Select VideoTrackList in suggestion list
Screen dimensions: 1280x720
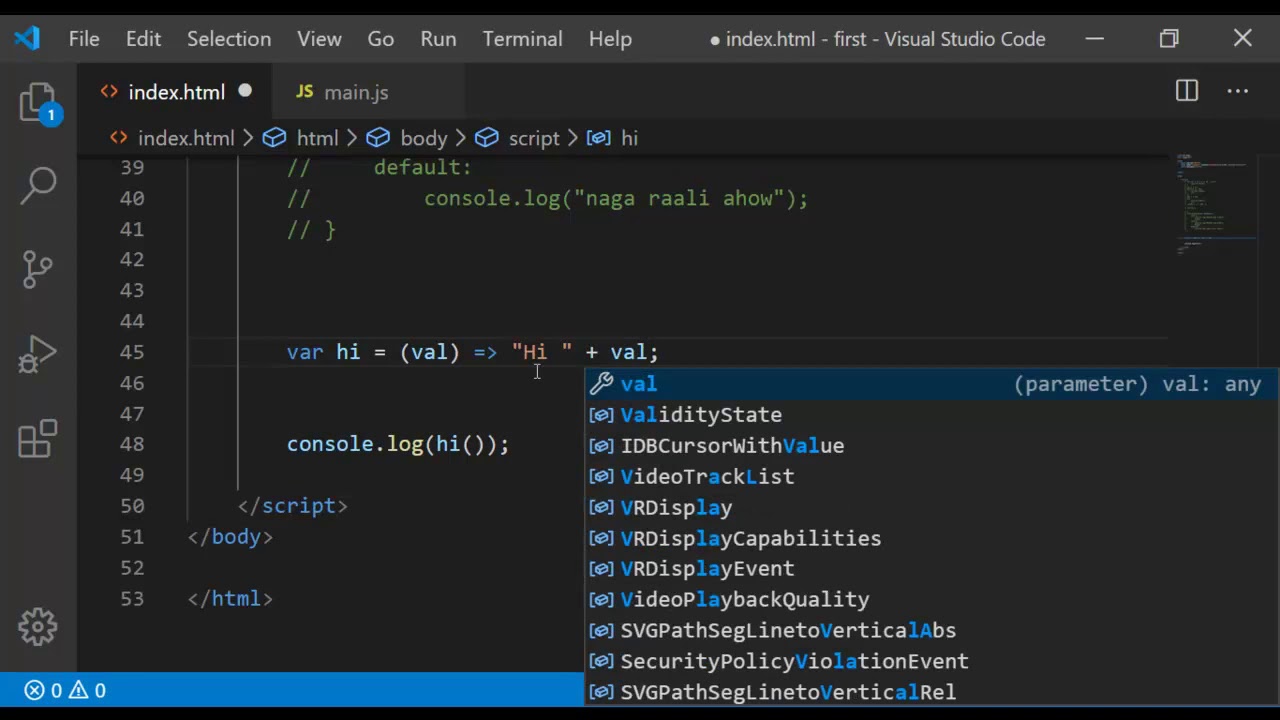[932, 477]
